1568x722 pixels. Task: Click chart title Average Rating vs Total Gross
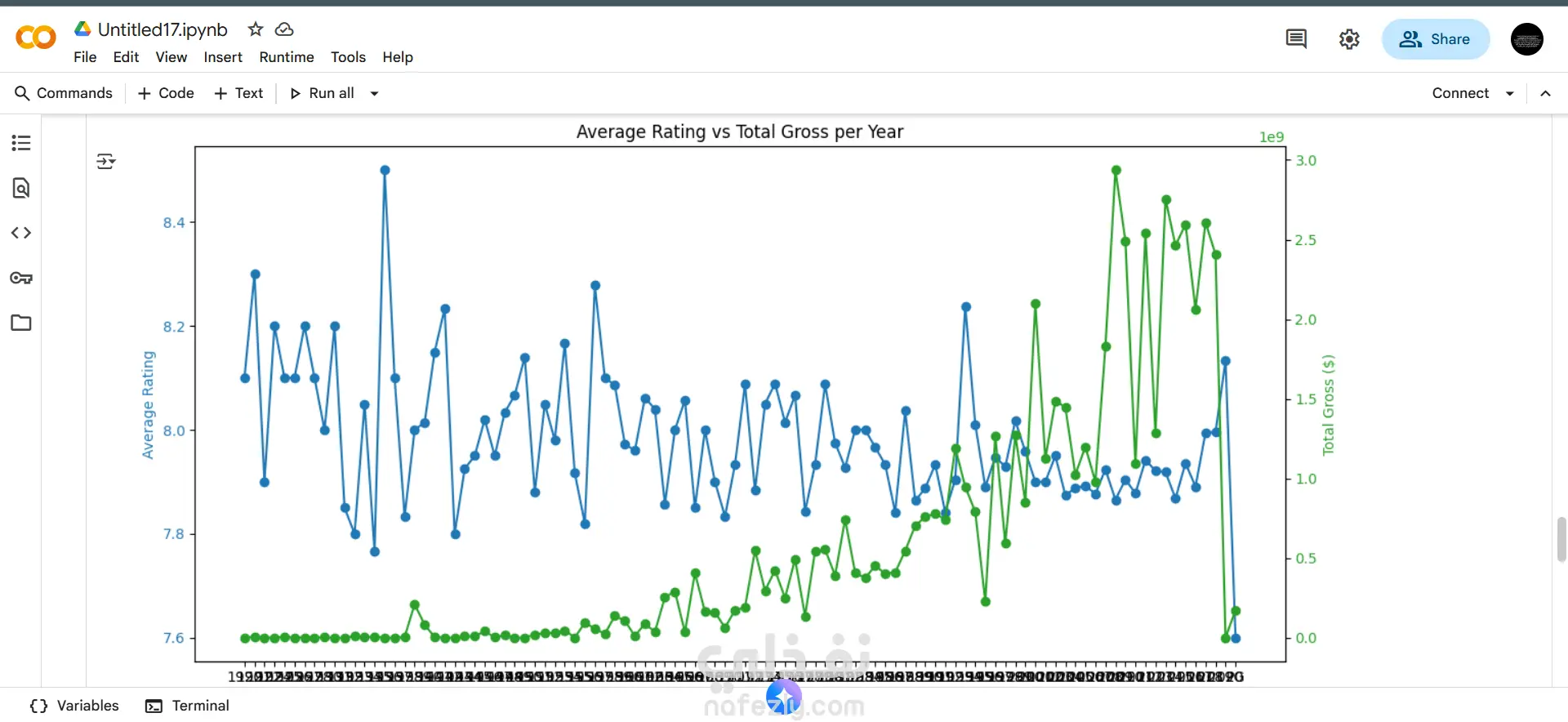[x=740, y=131]
